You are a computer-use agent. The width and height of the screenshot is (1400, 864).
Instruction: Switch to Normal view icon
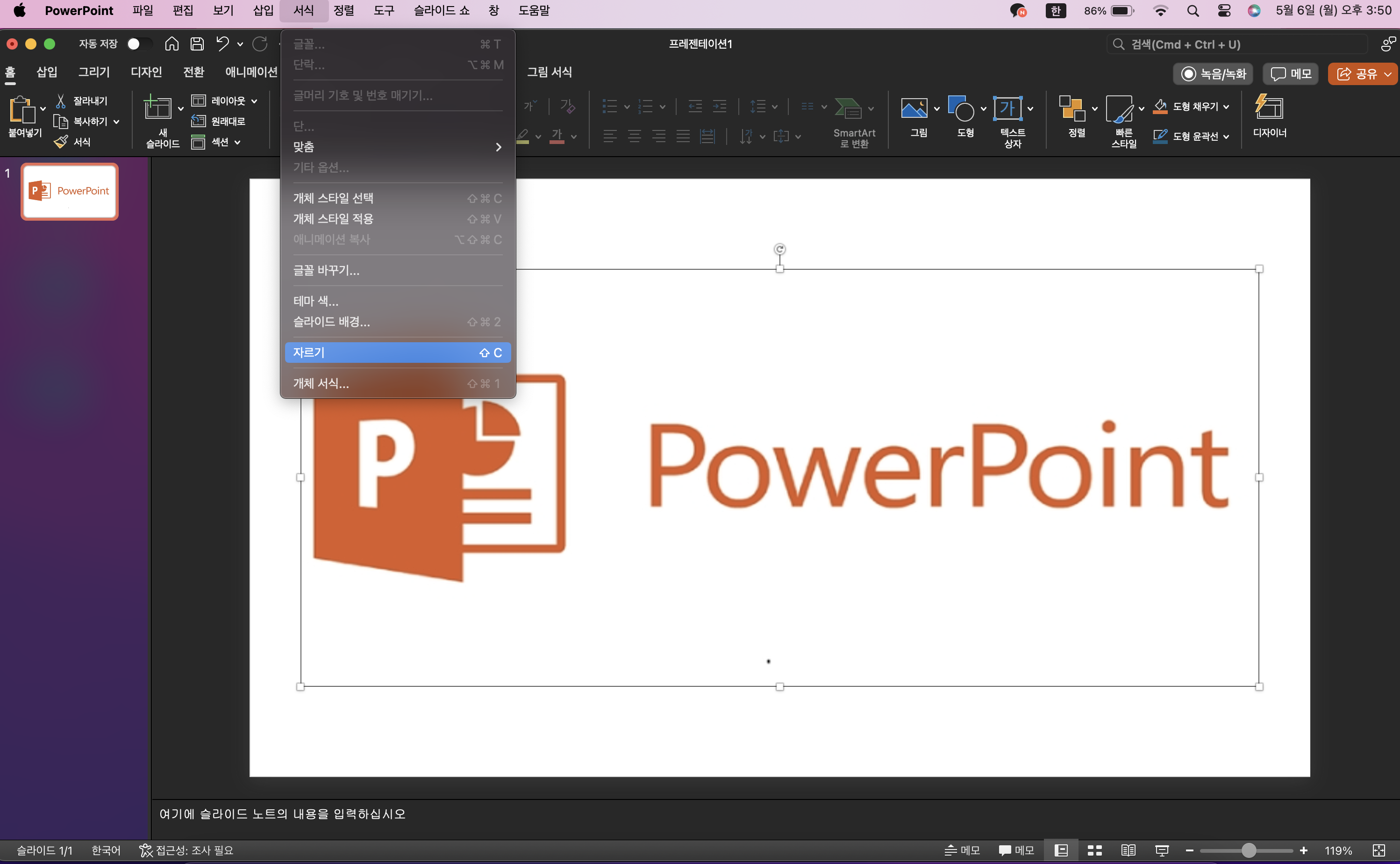[x=1061, y=850]
